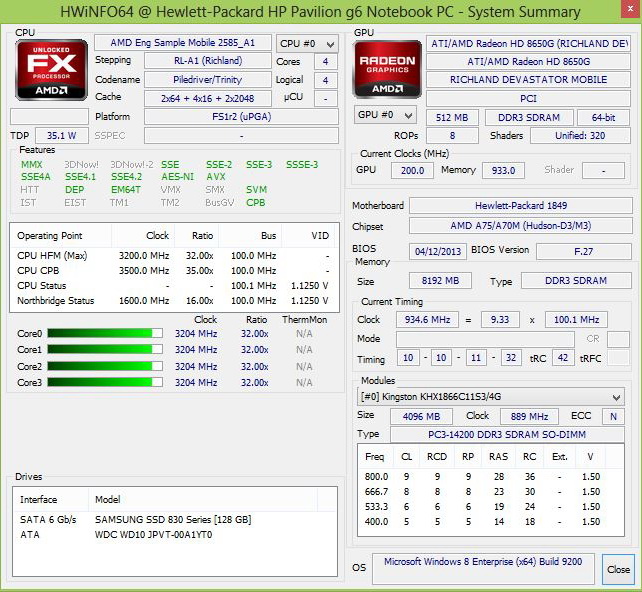This screenshot has width=642, height=592.
Task: Click the Unified: 320 shaders field
Action: pyautogui.click(x=580, y=136)
